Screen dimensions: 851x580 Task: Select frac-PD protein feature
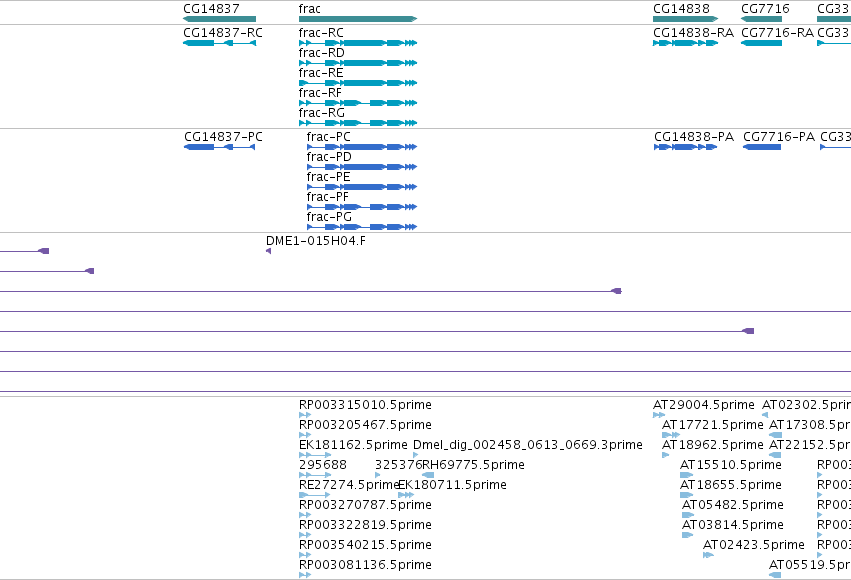click(362, 167)
